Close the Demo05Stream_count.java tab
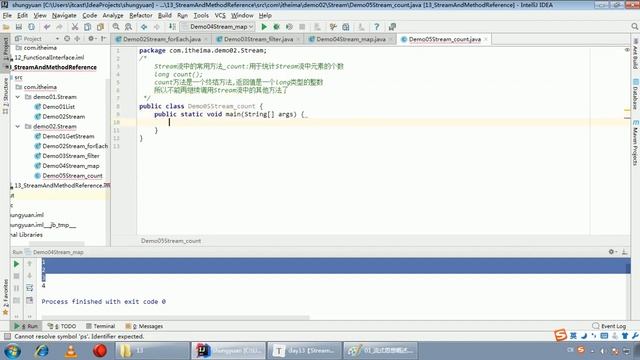The width and height of the screenshot is (640, 360). (486, 39)
